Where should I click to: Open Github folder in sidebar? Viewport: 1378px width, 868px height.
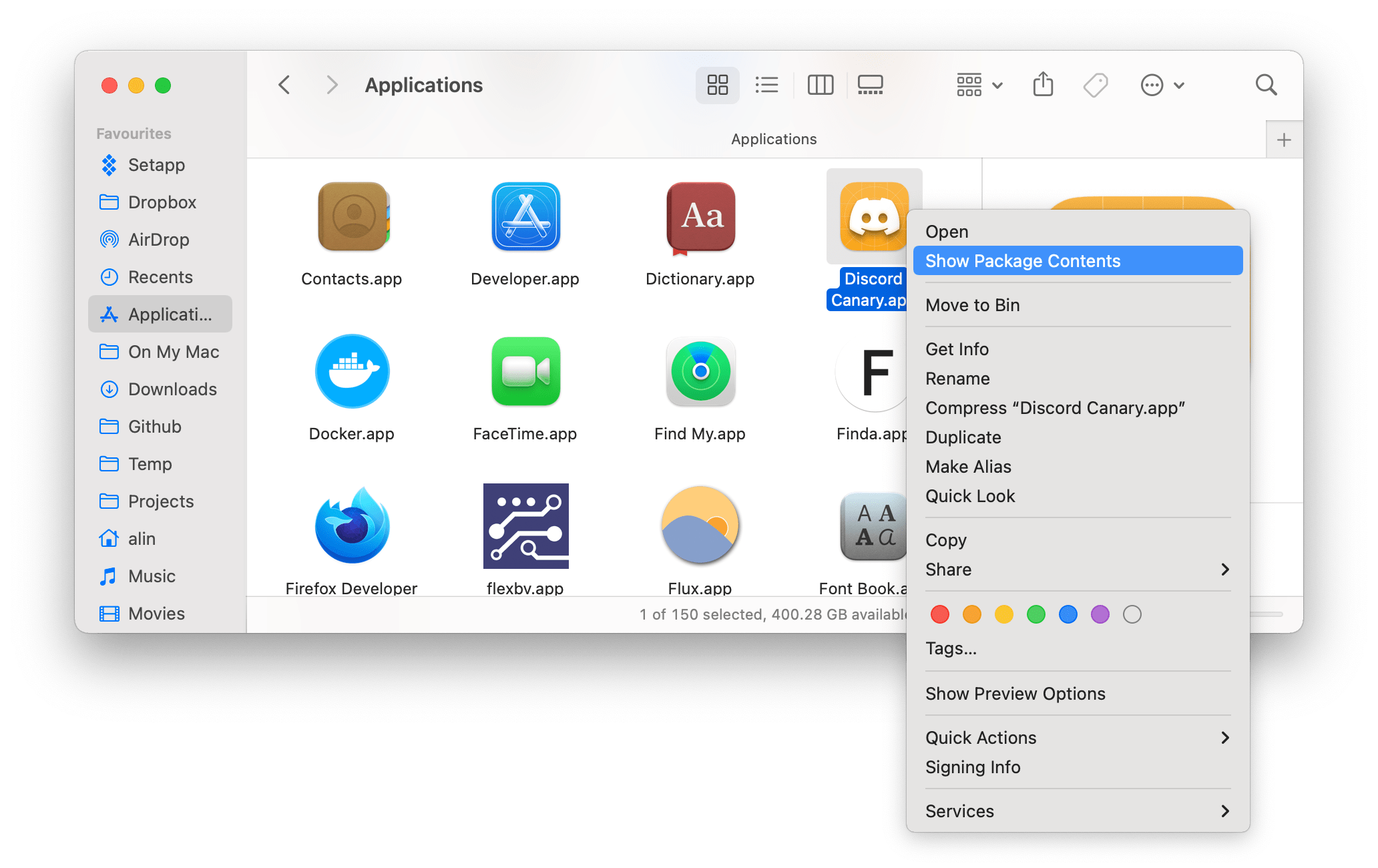160,427
